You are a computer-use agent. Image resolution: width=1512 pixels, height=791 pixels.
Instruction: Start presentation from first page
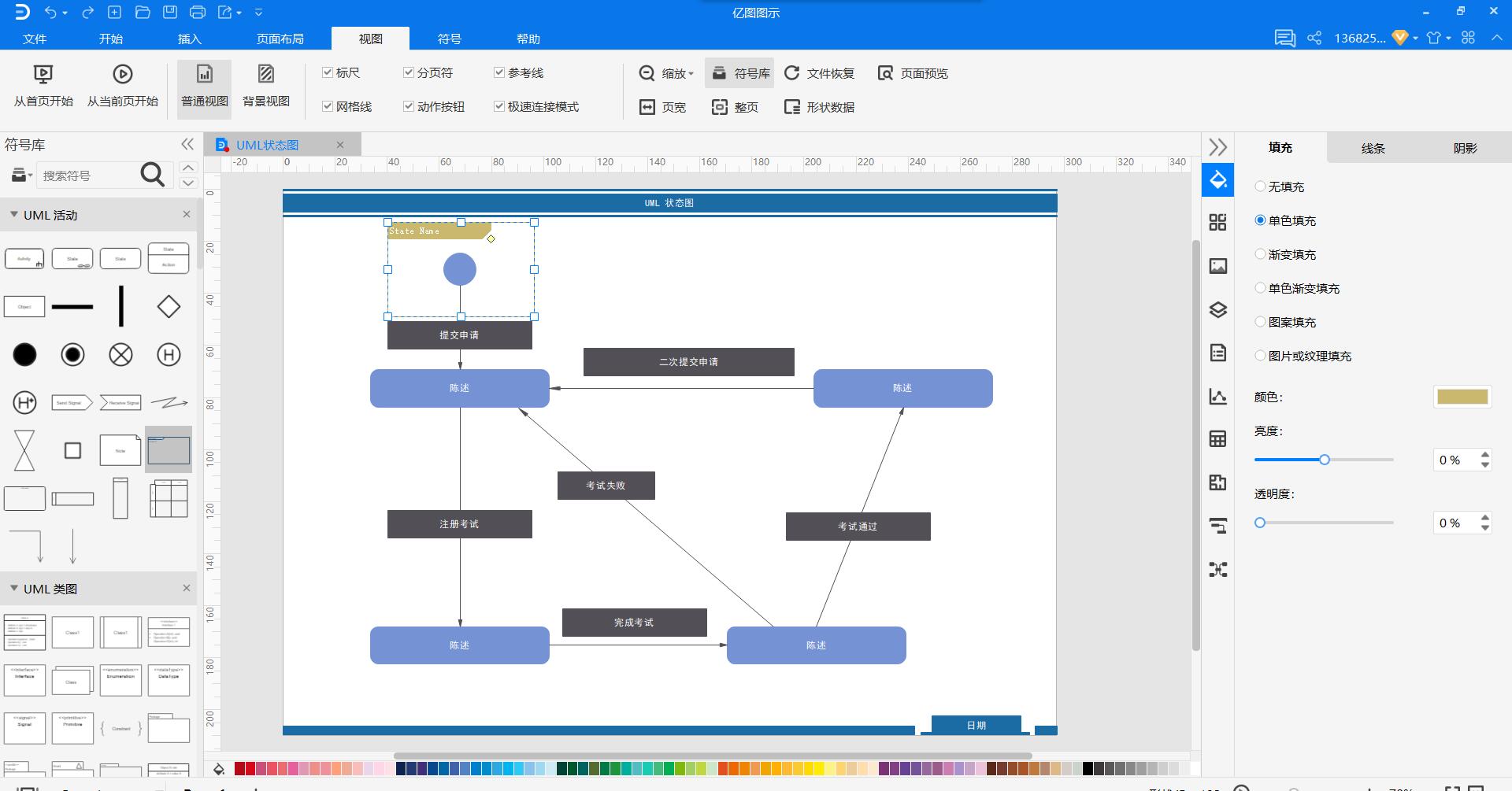[43, 86]
